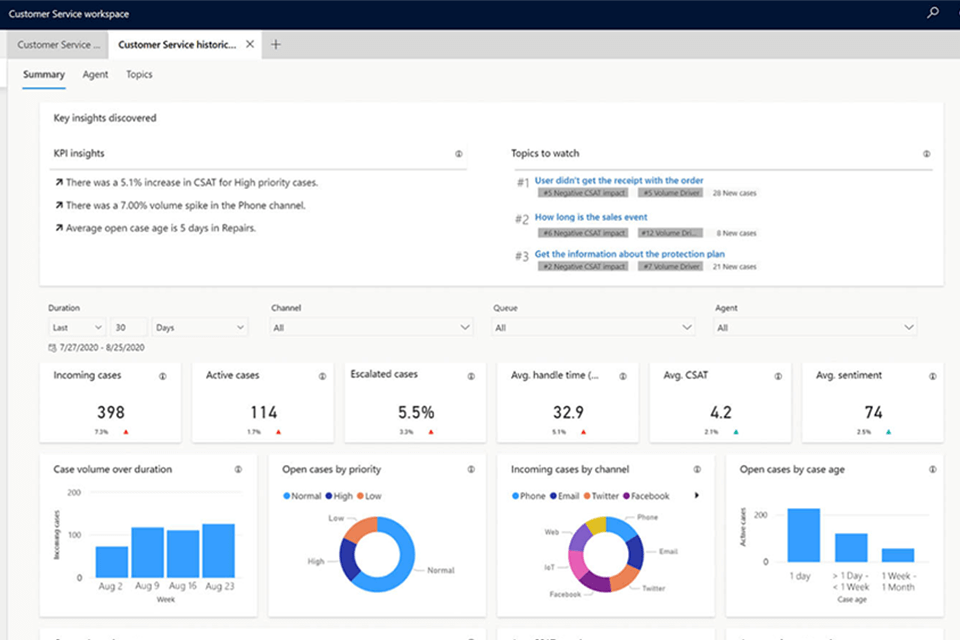Show more legend items with arrow
The height and width of the screenshot is (640, 960).
pos(696,496)
